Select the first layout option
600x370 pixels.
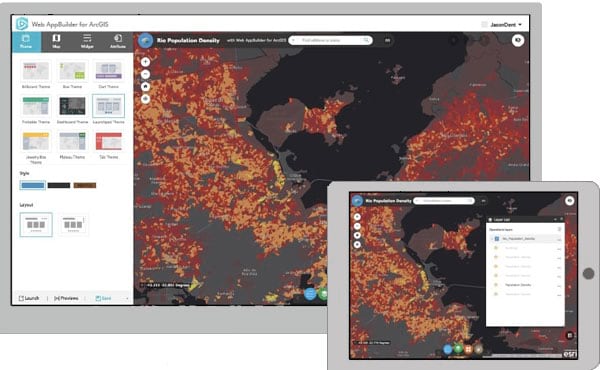[36, 225]
